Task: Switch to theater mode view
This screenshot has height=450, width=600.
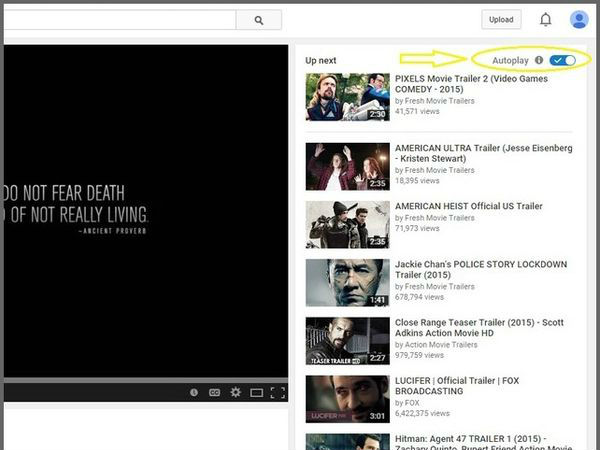Action: pyautogui.click(x=256, y=393)
